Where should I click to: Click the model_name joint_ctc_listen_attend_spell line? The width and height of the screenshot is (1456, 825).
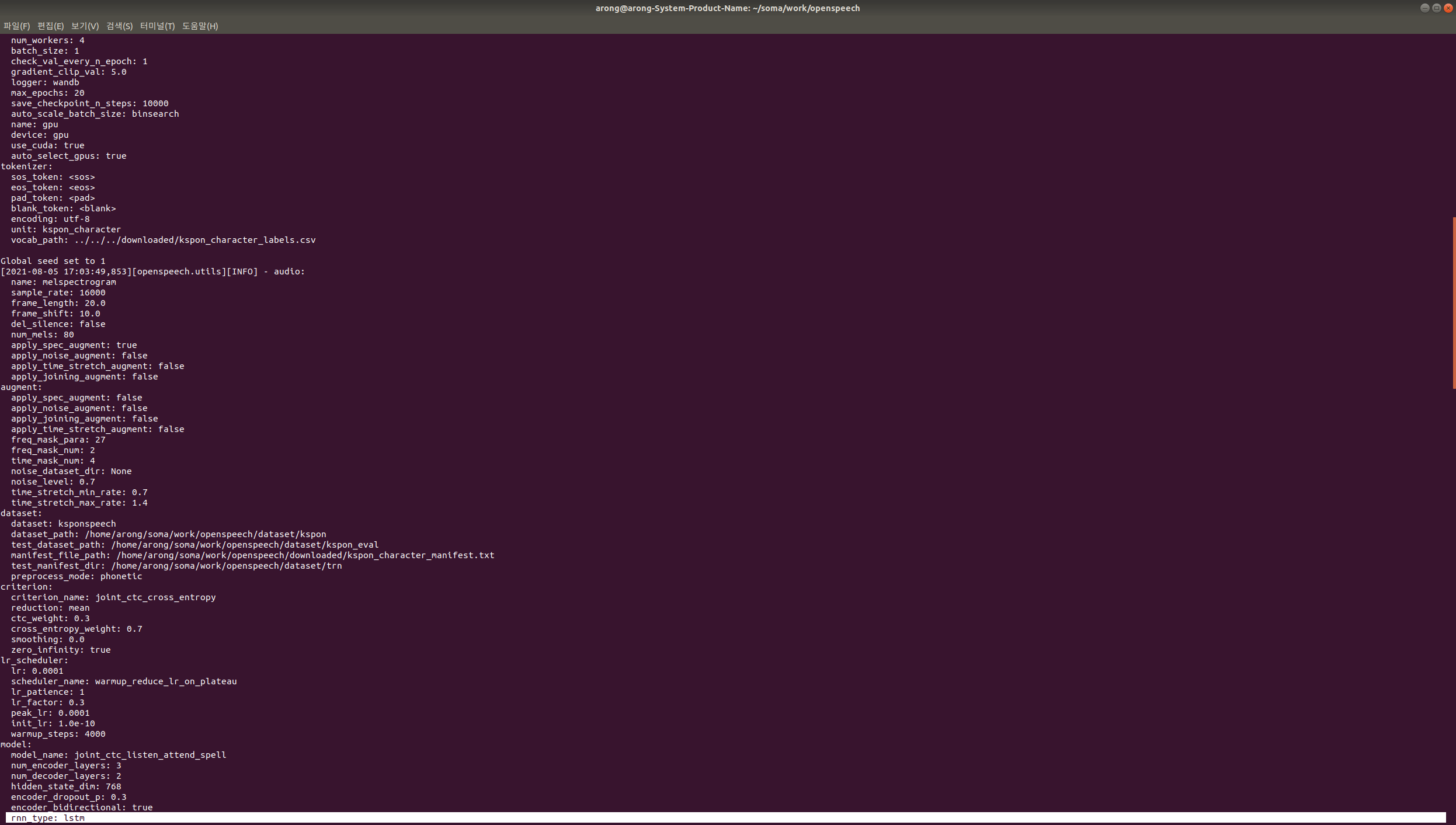pos(119,755)
